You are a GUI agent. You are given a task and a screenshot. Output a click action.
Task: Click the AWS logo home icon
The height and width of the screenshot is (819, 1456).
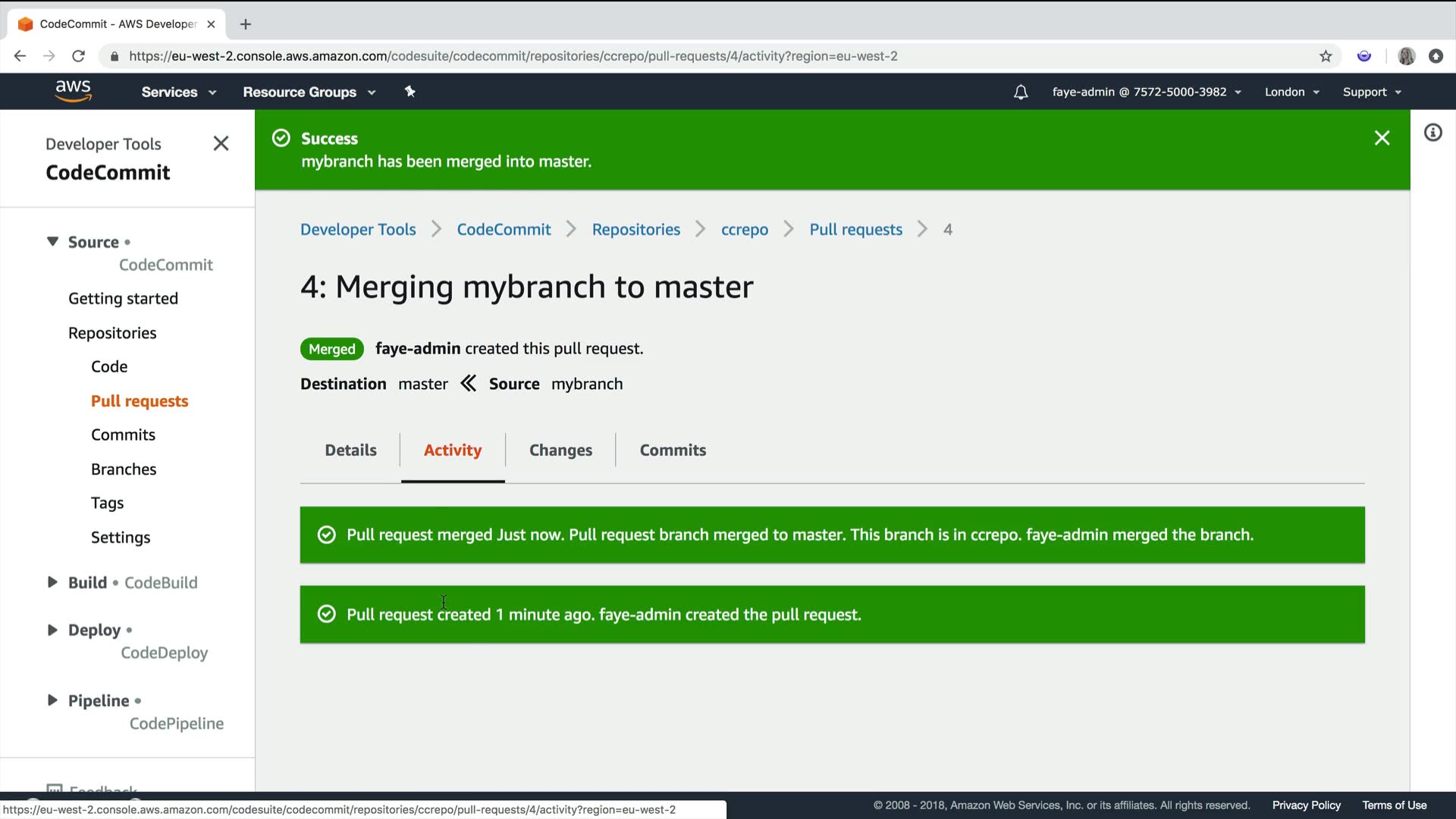73,91
